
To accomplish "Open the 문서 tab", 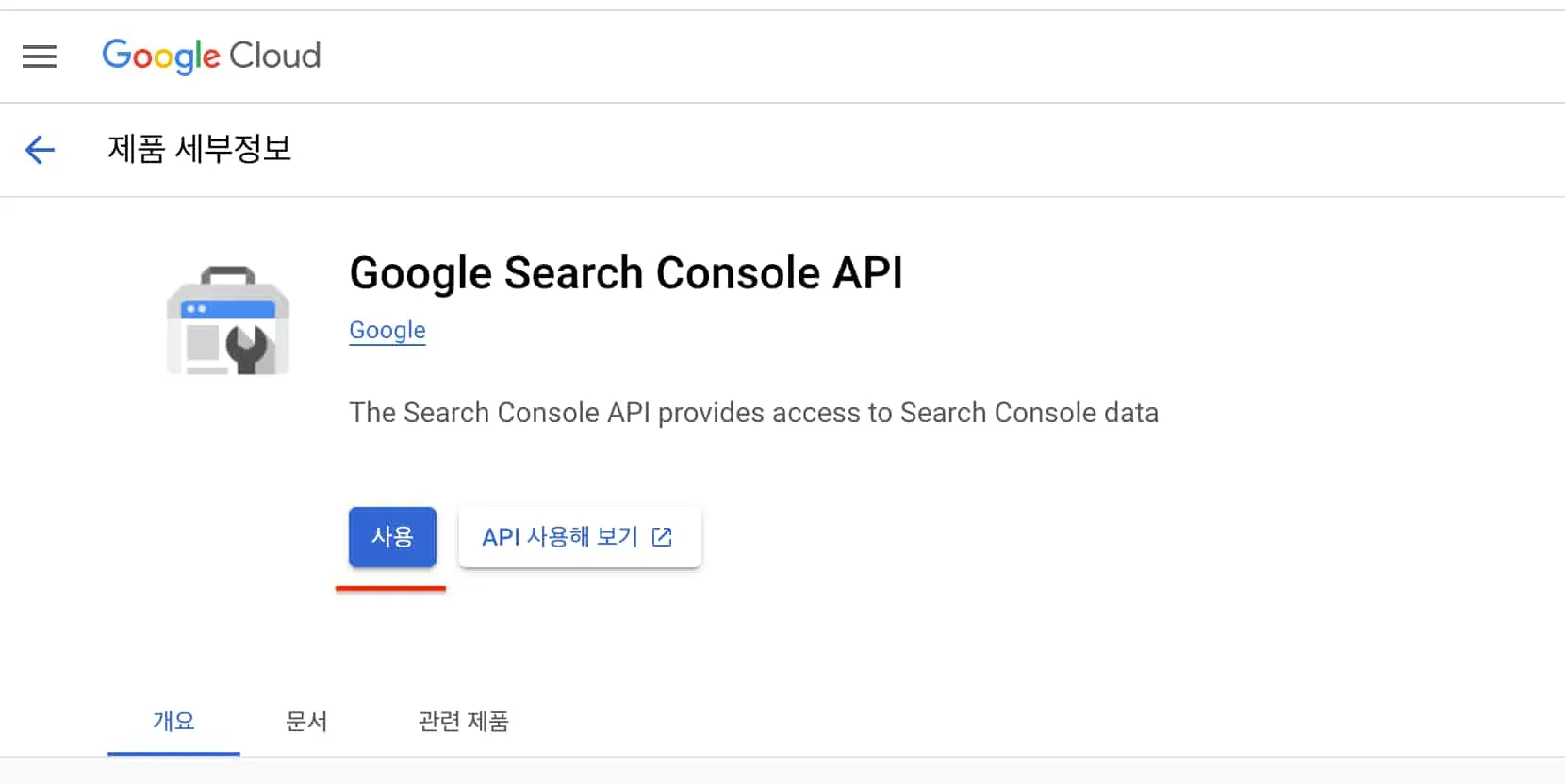I will coord(306,722).
